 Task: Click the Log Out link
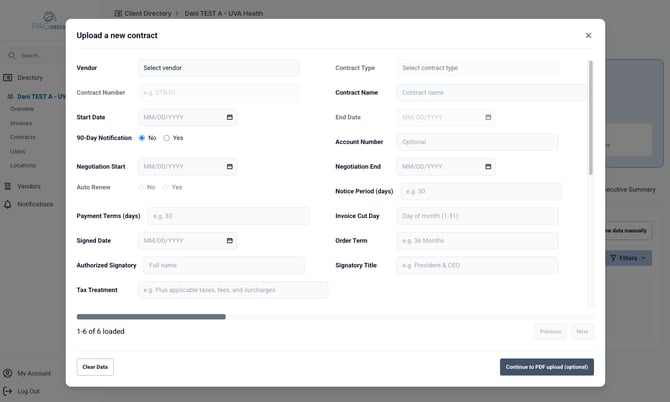tap(28, 391)
